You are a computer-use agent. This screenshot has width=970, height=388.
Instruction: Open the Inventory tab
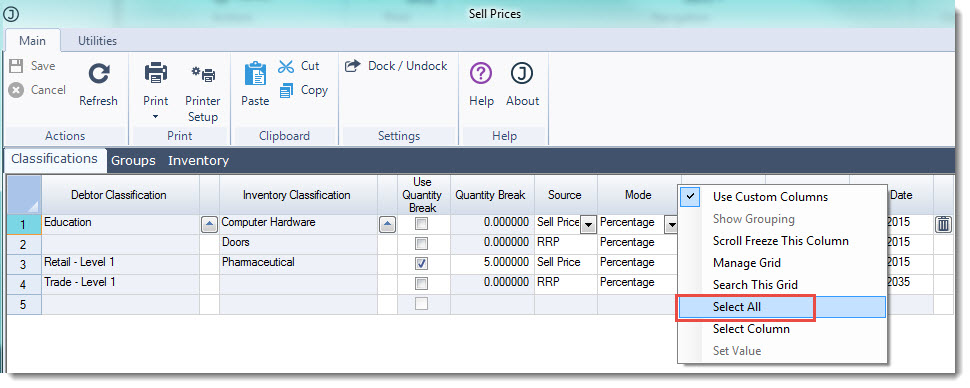(x=199, y=161)
